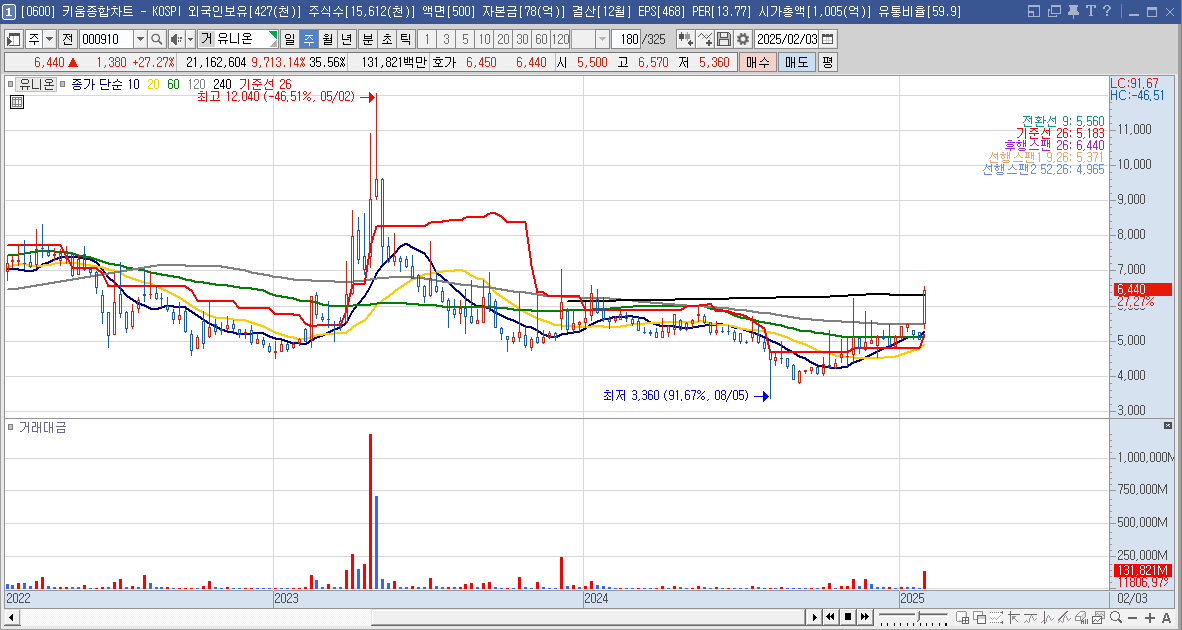Screen dimensions: 1182x630
Task: Click the 120 interval button
Action: (x=560, y=39)
